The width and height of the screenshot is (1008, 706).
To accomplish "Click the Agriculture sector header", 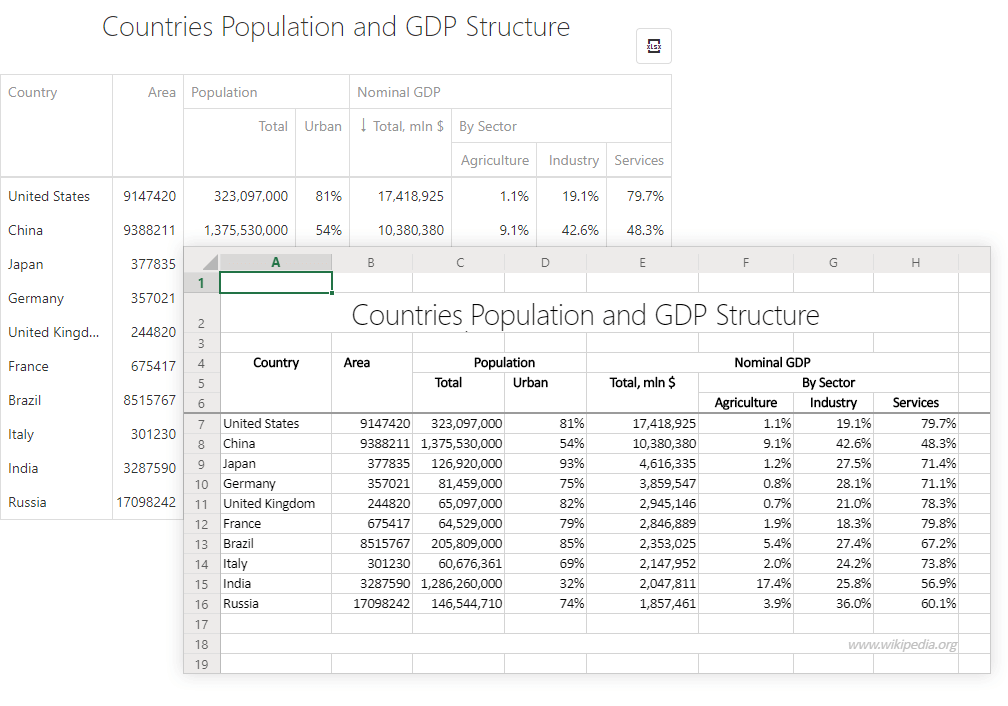I will (x=494, y=160).
